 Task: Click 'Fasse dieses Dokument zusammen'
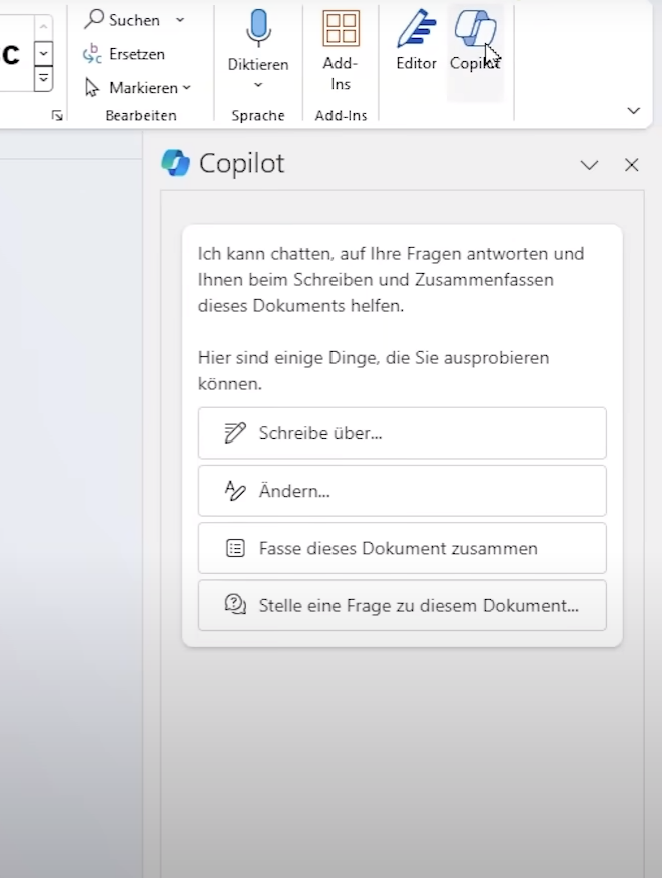[x=402, y=548]
